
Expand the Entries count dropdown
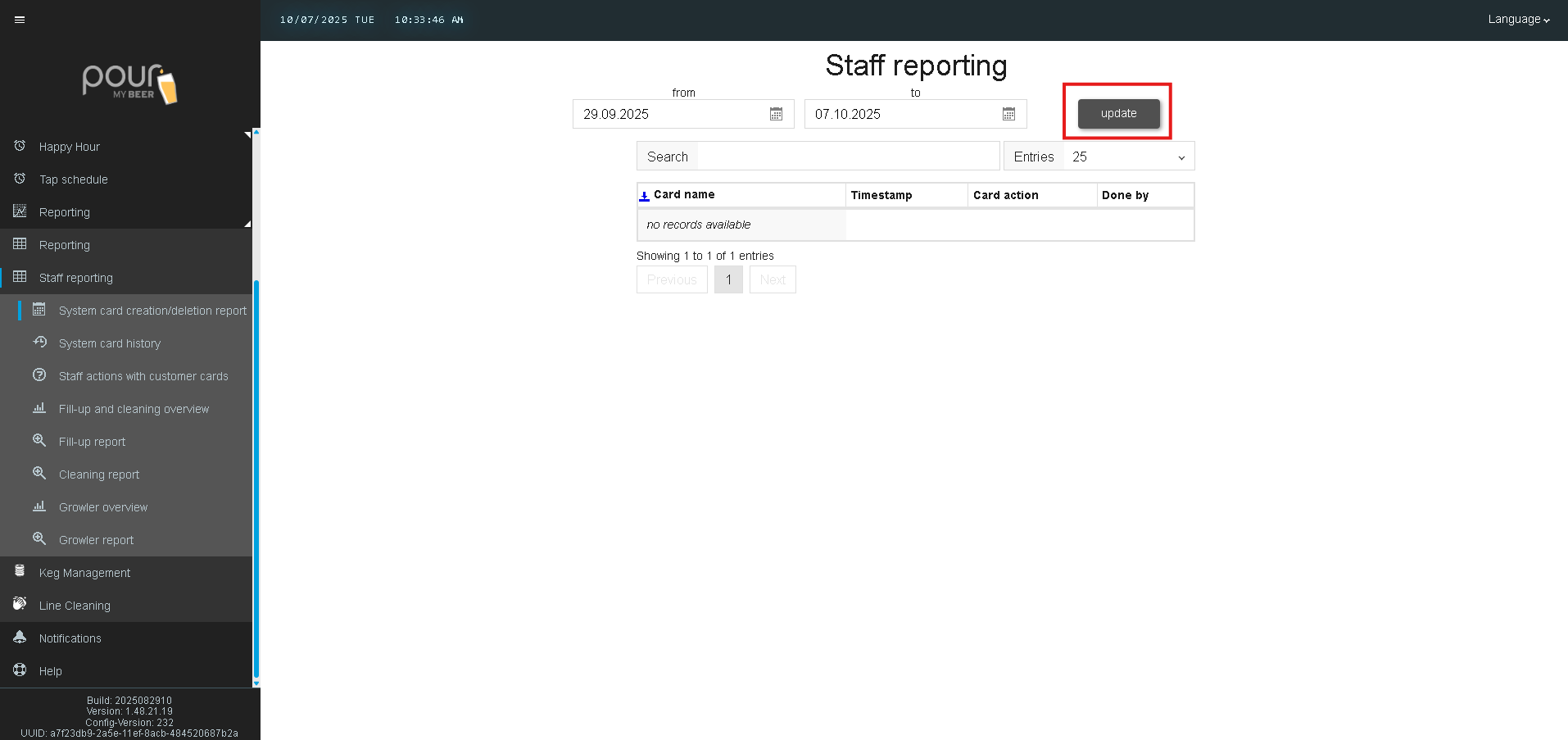1128,157
